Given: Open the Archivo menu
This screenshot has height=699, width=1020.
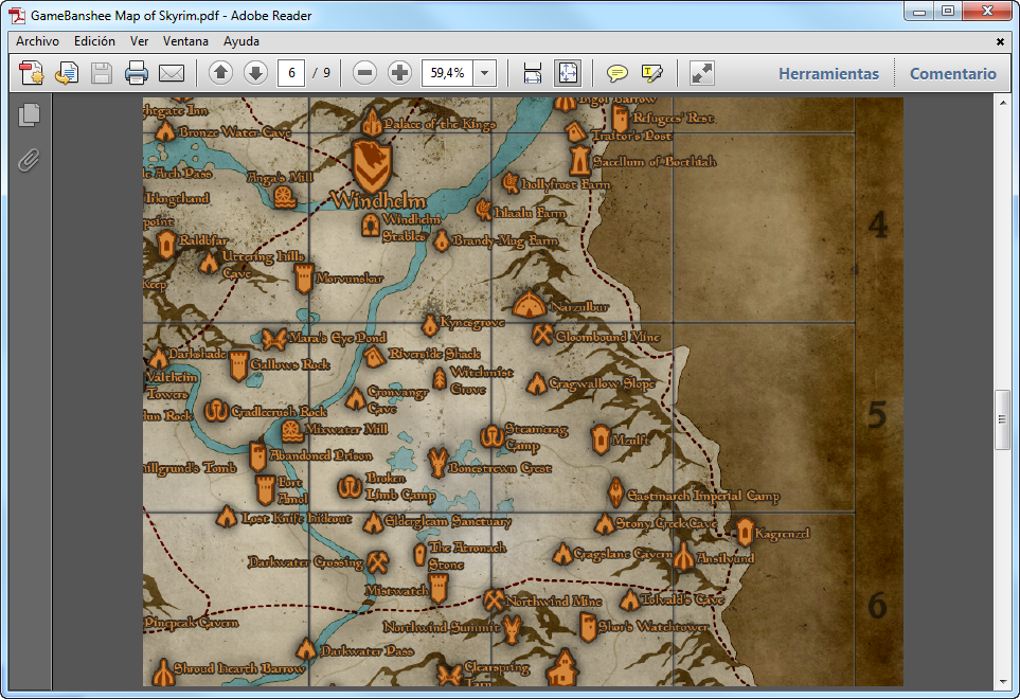Looking at the screenshot, I should click(x=37, y=41).
